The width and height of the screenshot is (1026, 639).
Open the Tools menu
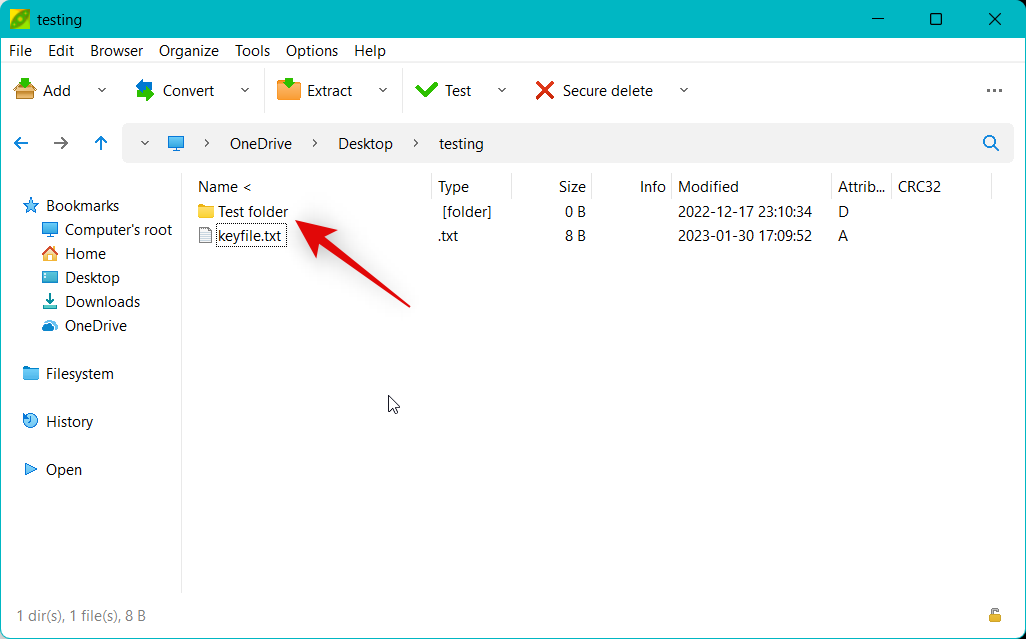pos(252,50)
